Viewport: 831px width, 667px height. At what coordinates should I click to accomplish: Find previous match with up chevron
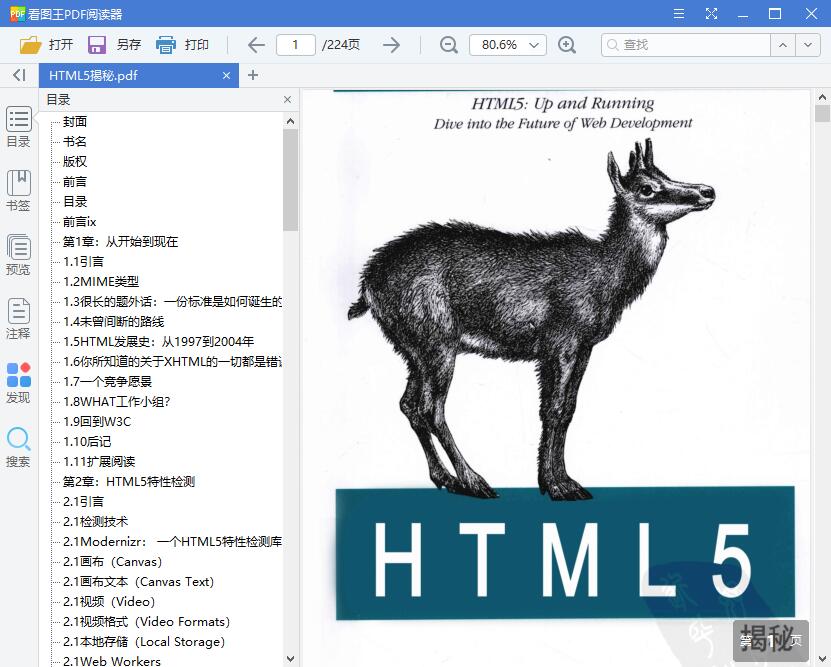pyautogui.click(x=783, y=45)
